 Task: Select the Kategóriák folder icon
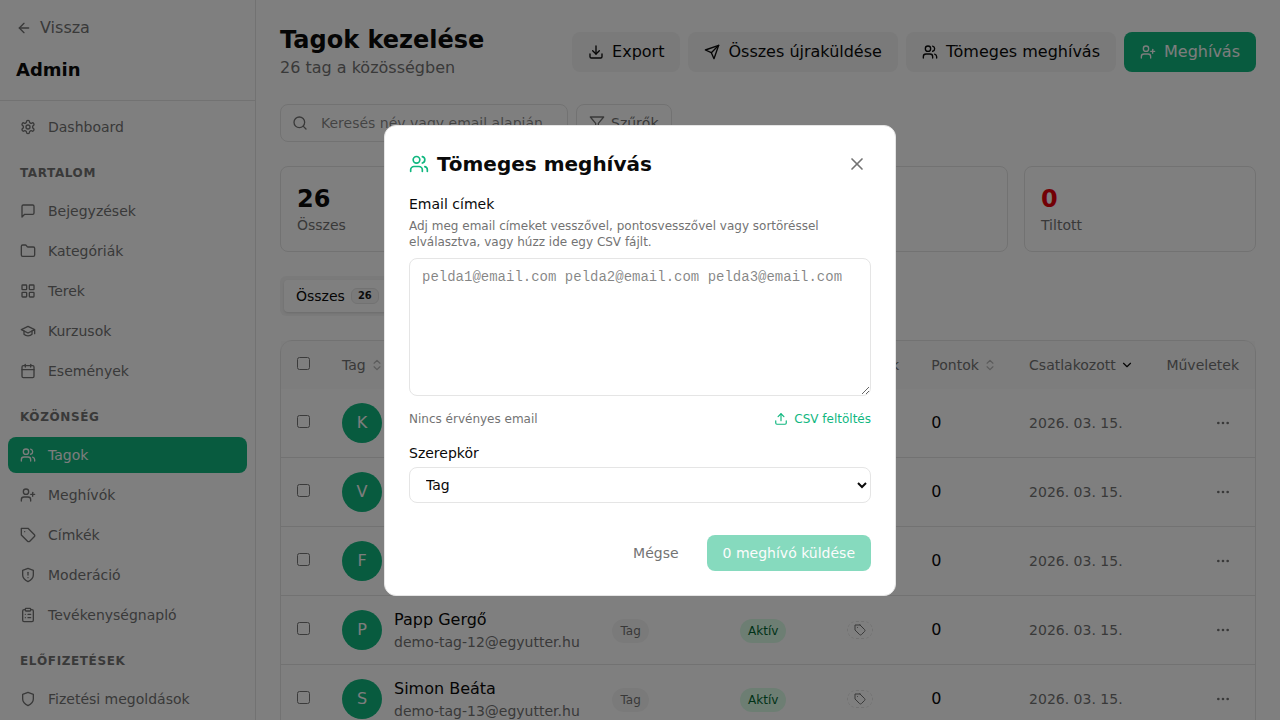pyautogui.click(x=27, y=251)
